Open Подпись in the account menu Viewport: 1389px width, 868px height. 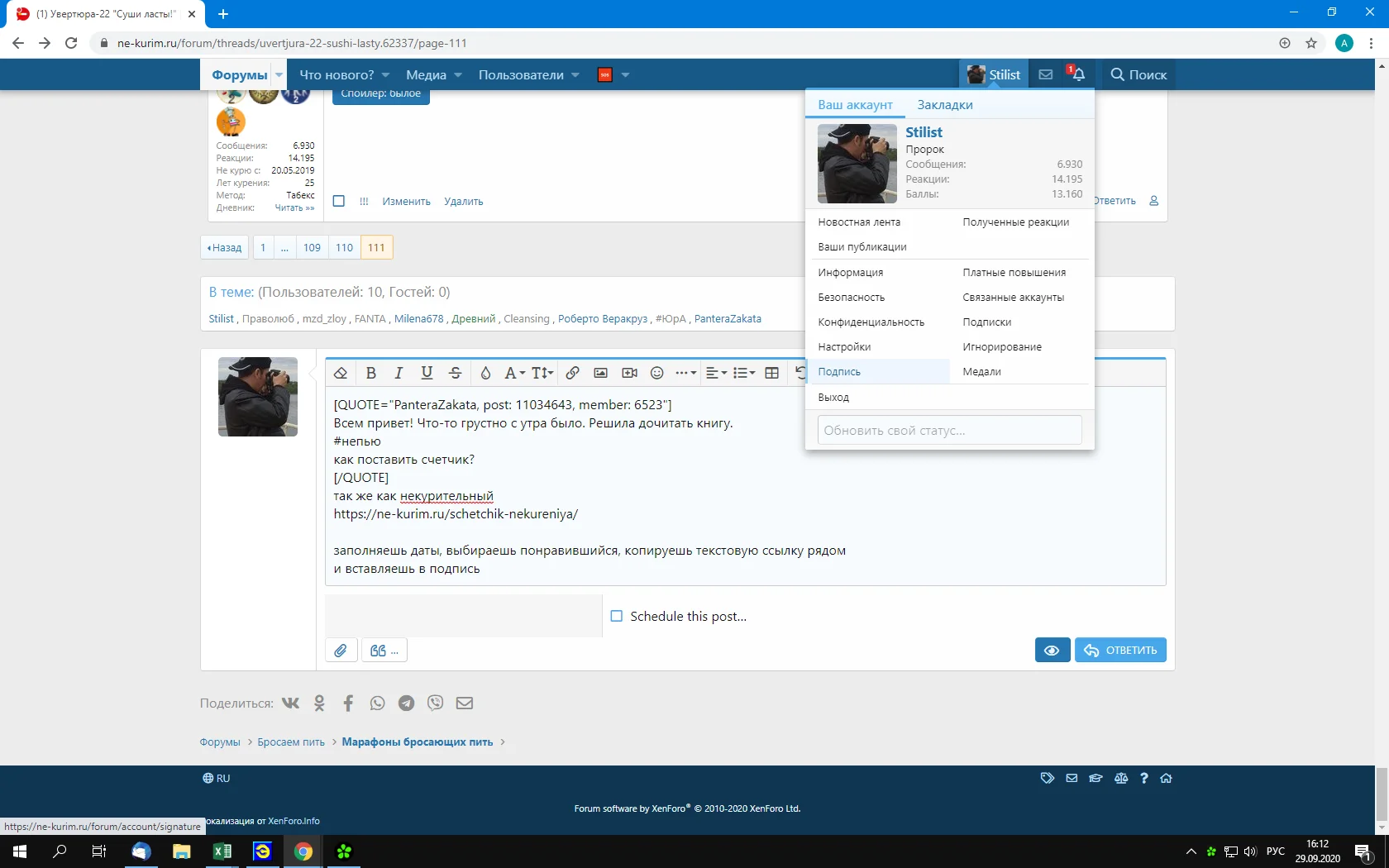(878, 372)
